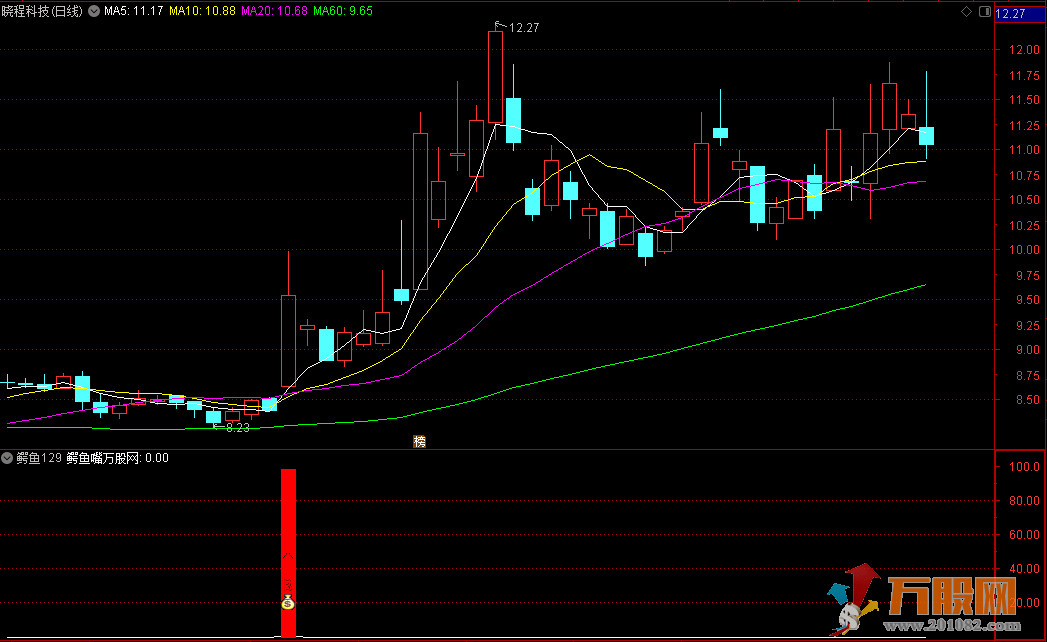Click the MA60: 9.65 label
1047x642 pixels.
(x=343, y=11)
